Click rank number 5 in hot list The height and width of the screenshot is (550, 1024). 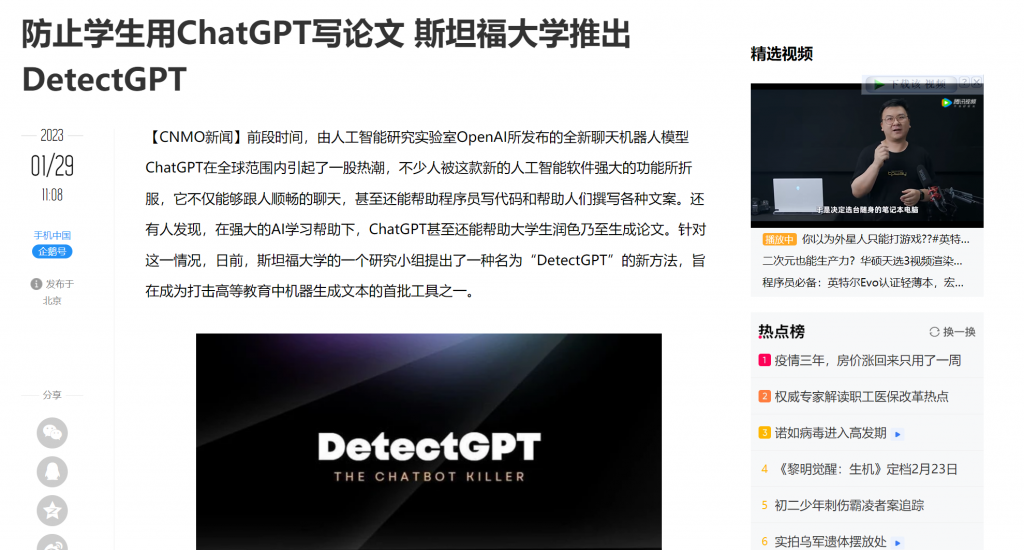[x=764, y=505]
